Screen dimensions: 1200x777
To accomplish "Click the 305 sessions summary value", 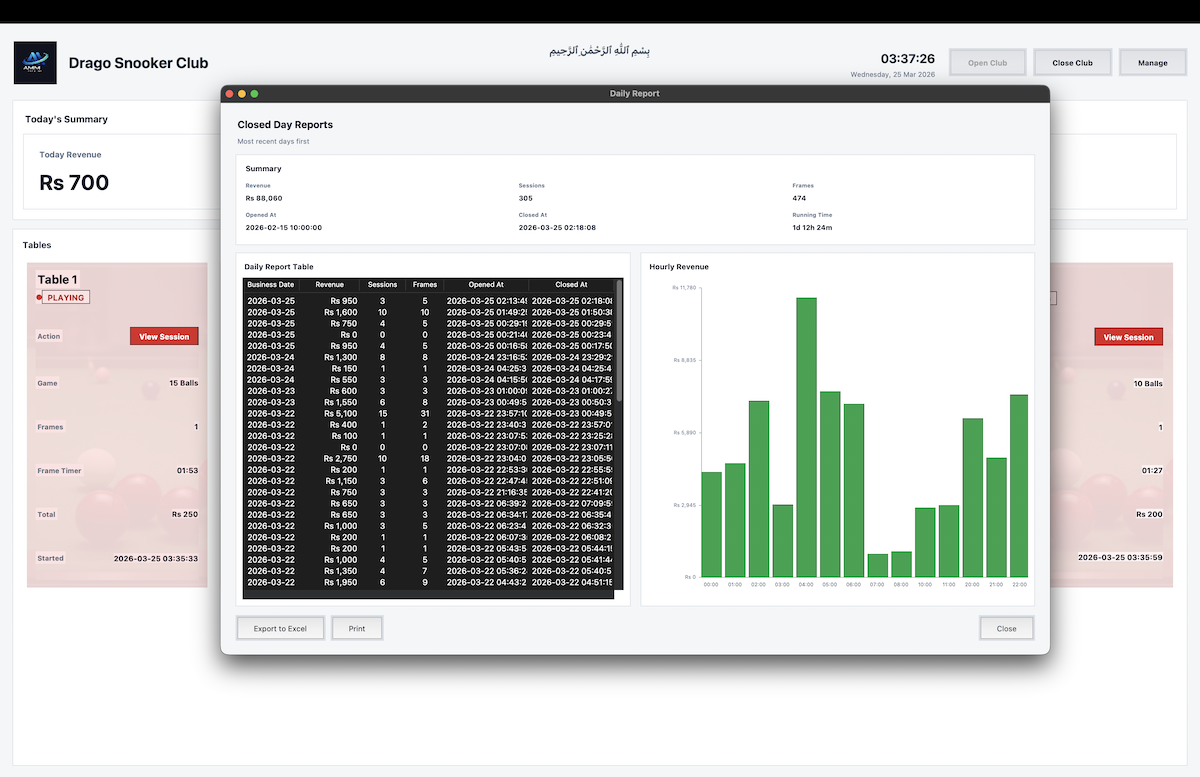I will point(525,198).
